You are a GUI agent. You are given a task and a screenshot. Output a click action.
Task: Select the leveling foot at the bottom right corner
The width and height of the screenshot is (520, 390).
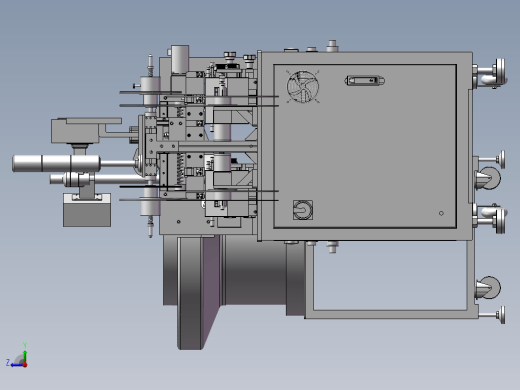pyautogui.click(x=493, y=315)
